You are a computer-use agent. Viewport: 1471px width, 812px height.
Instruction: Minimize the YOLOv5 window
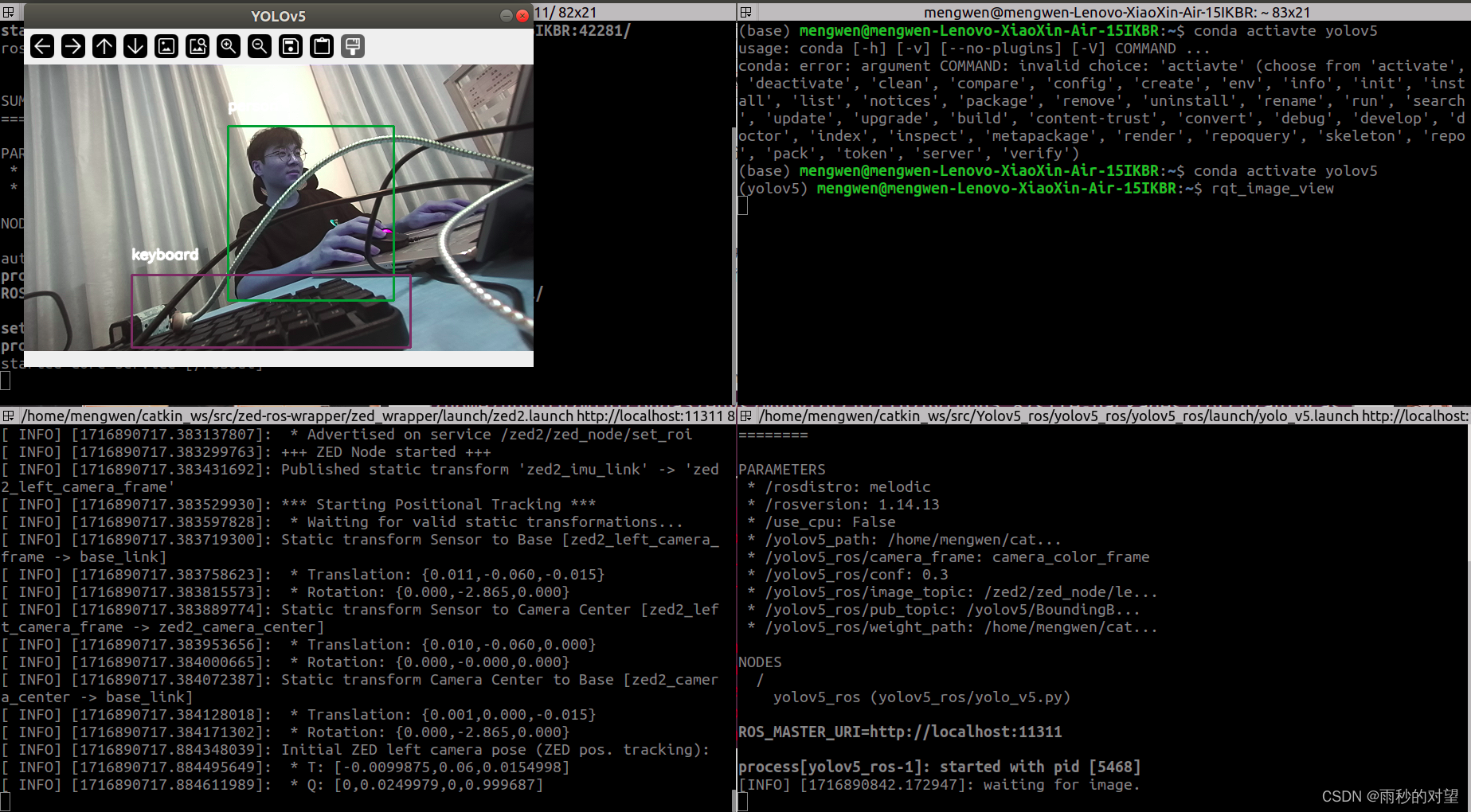coord(507,16)
